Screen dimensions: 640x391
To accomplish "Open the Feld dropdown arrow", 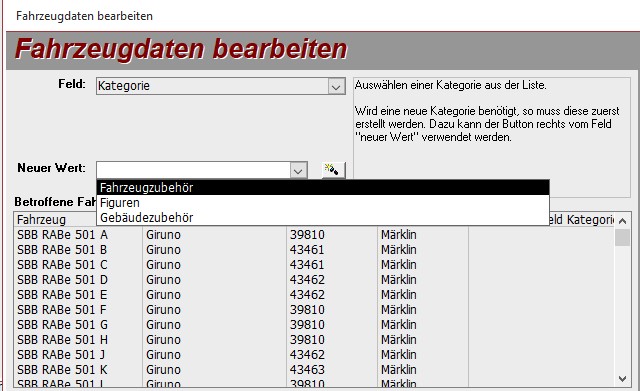I will point(336,87).
